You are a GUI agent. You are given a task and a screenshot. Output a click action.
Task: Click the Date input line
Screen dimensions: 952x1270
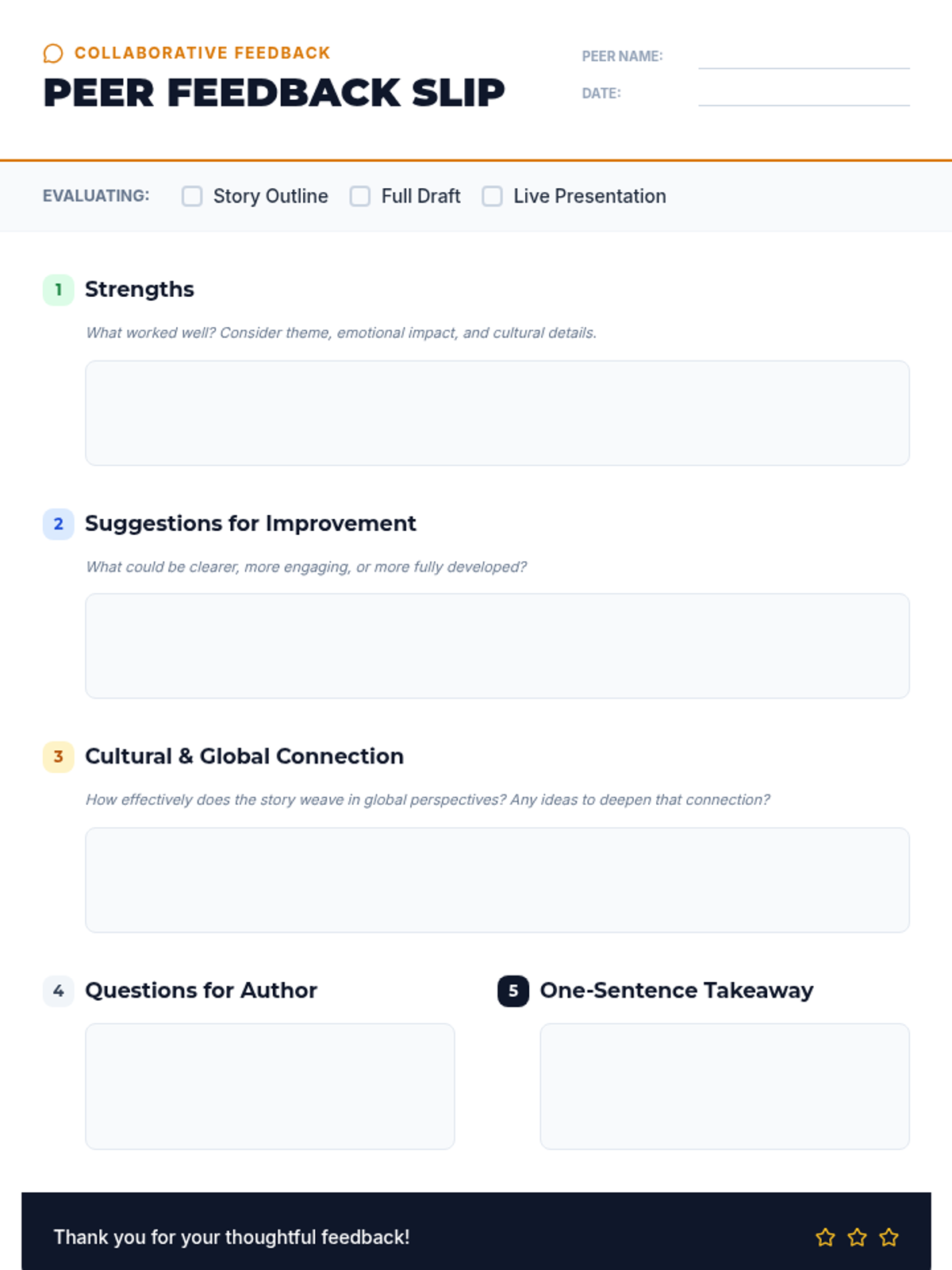click(x=803, y=94)
